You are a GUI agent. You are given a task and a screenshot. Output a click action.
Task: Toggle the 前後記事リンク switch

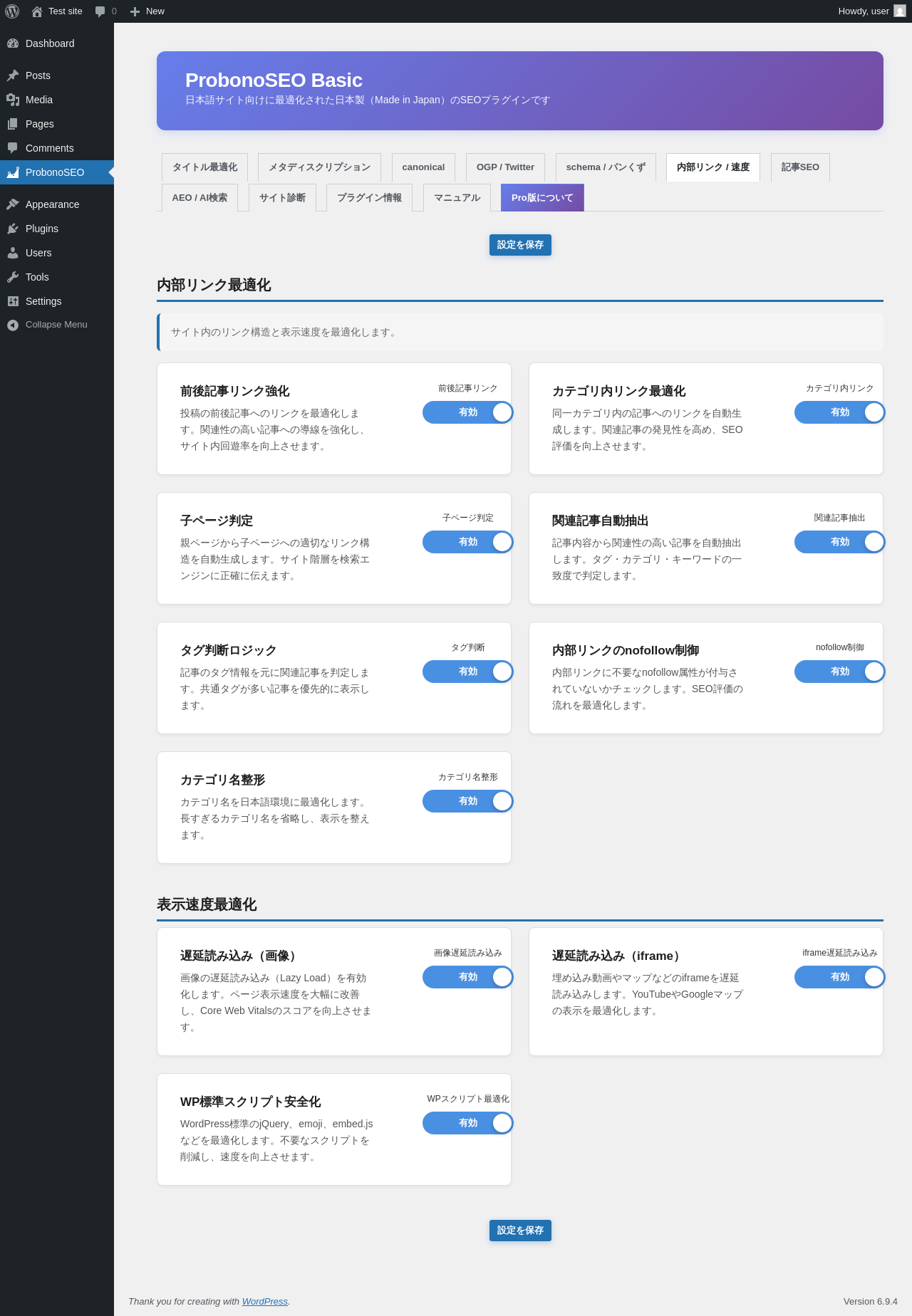click(x=468, y=412)
